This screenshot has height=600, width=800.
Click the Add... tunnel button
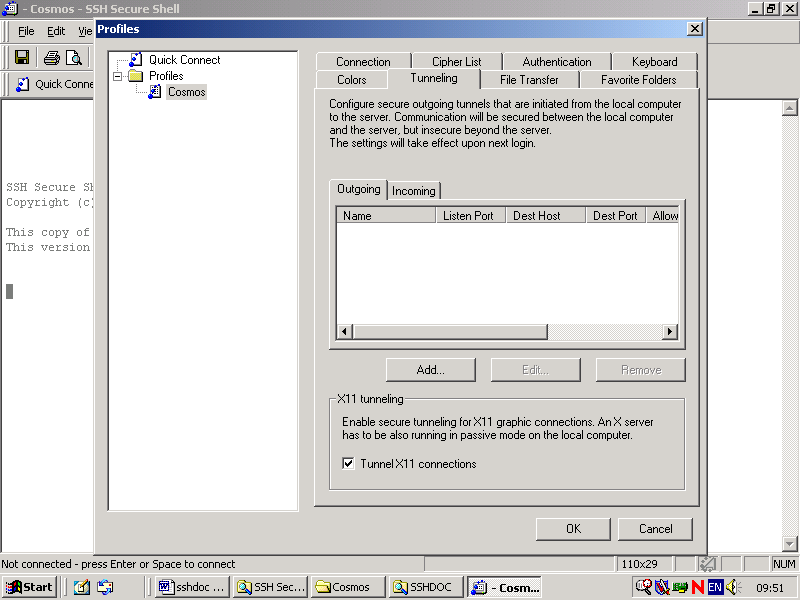[x=431, y=370]
